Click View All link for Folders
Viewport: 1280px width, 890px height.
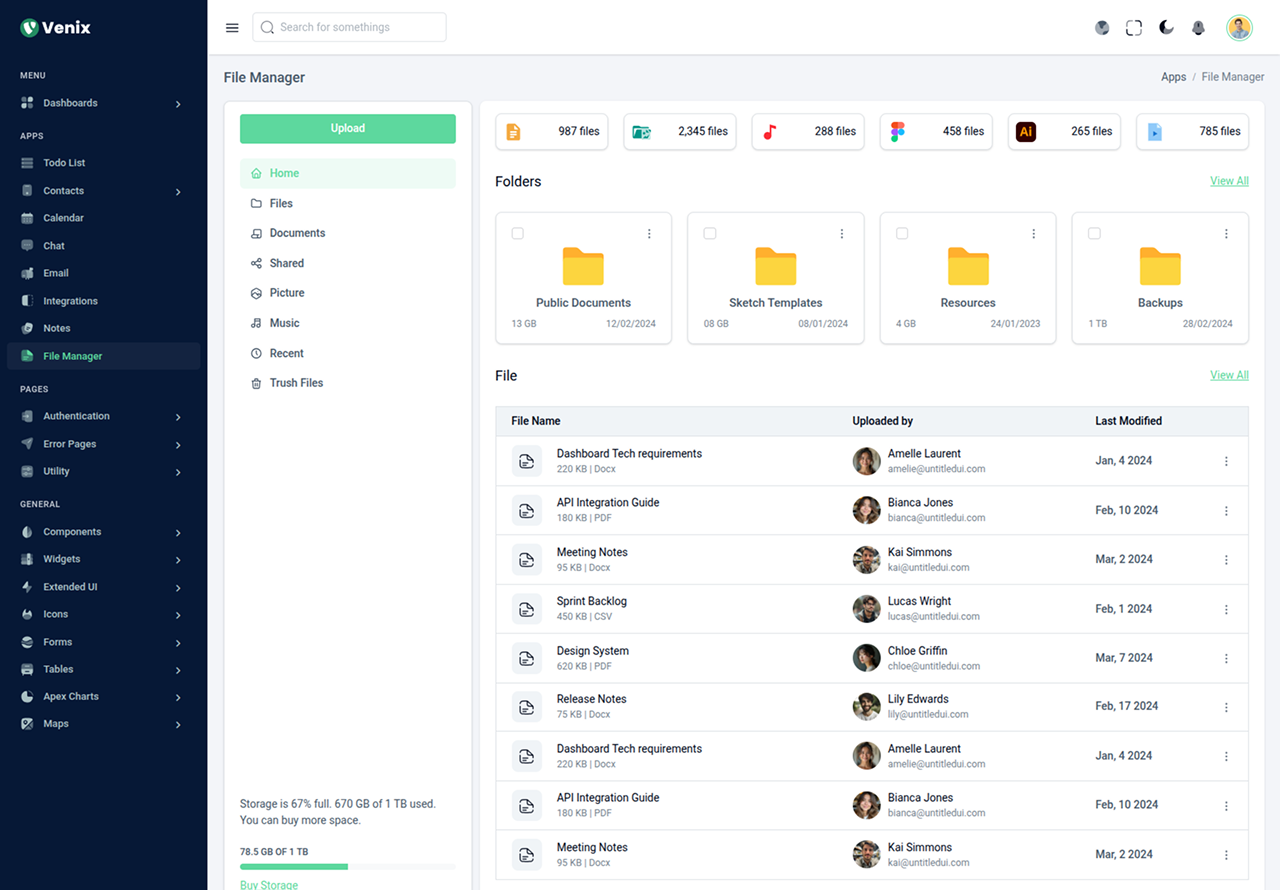[1229, 181]
